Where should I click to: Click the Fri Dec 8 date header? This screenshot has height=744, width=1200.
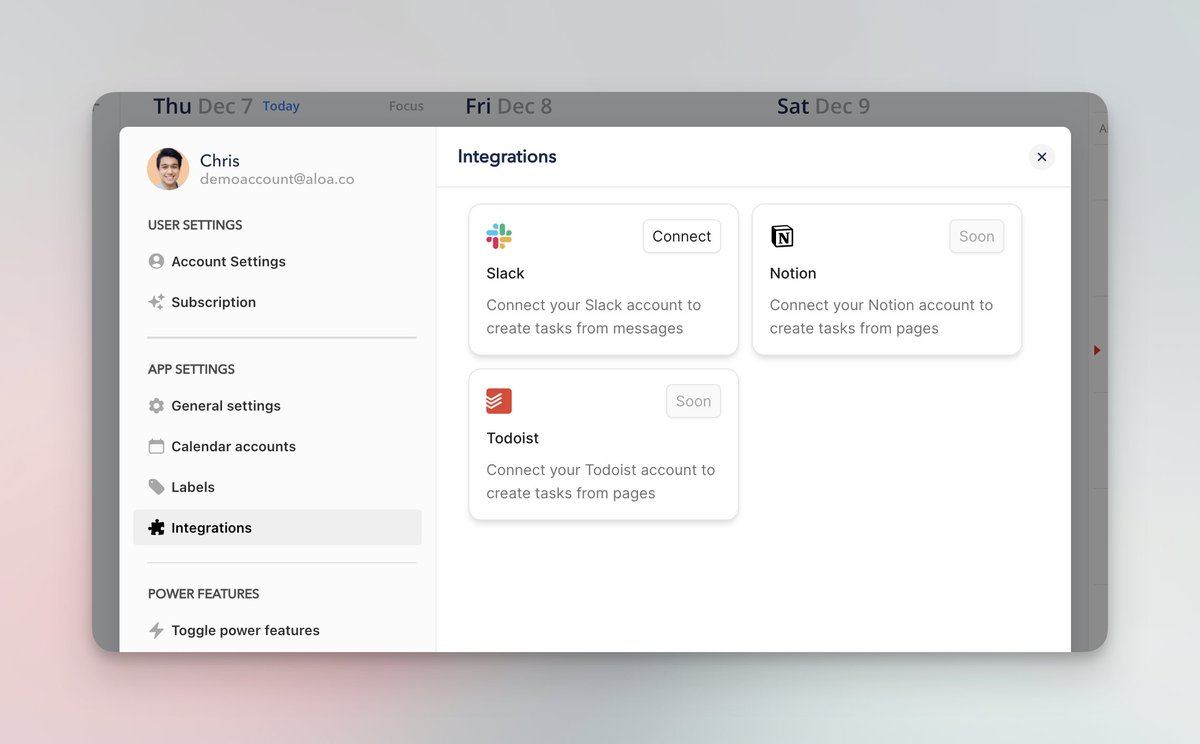[x=509, y=106]
